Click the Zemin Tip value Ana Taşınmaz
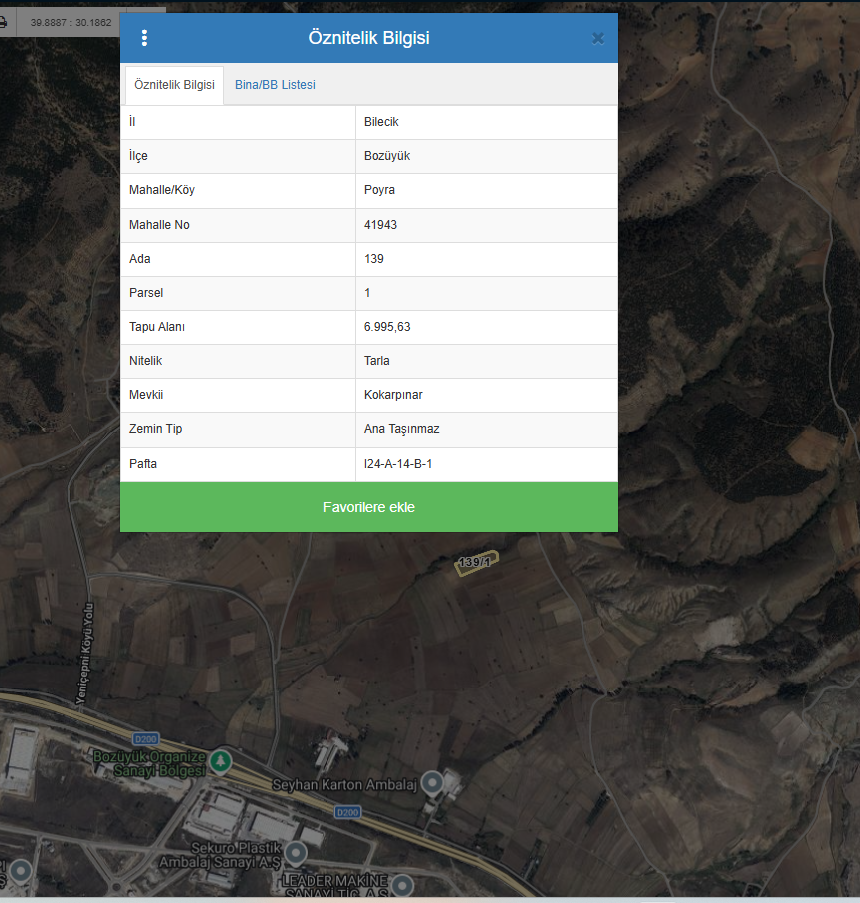The height and width of the screenshot is (903, 860). pyautogui.click(x=487, y=429)
